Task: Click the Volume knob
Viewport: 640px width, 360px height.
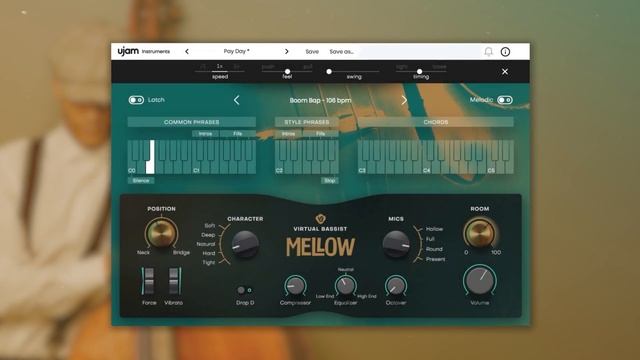Action: click(480, 280)
